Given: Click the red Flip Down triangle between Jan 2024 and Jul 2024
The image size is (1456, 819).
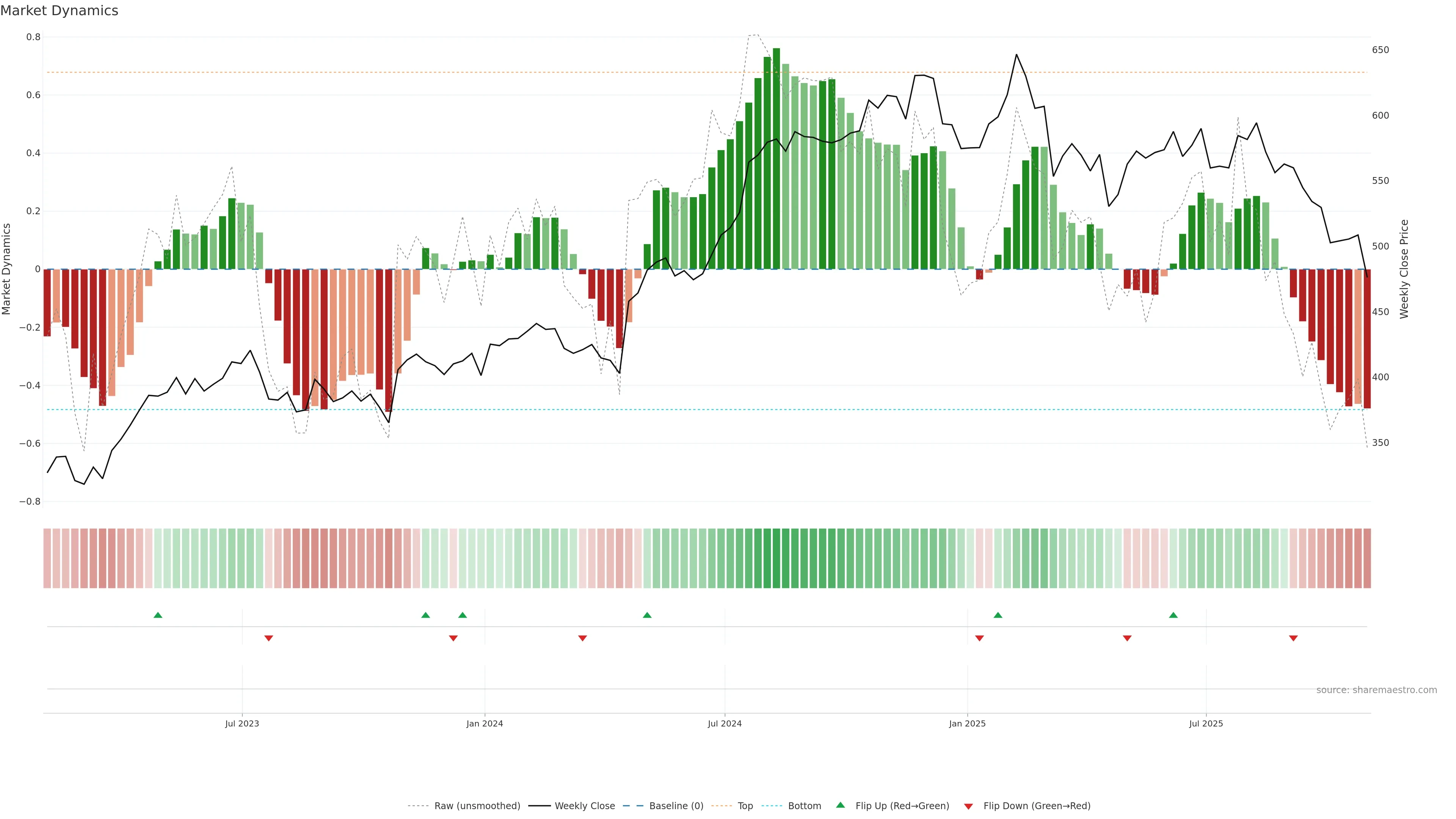Looking at the screenshot, I should pos(583,638).
